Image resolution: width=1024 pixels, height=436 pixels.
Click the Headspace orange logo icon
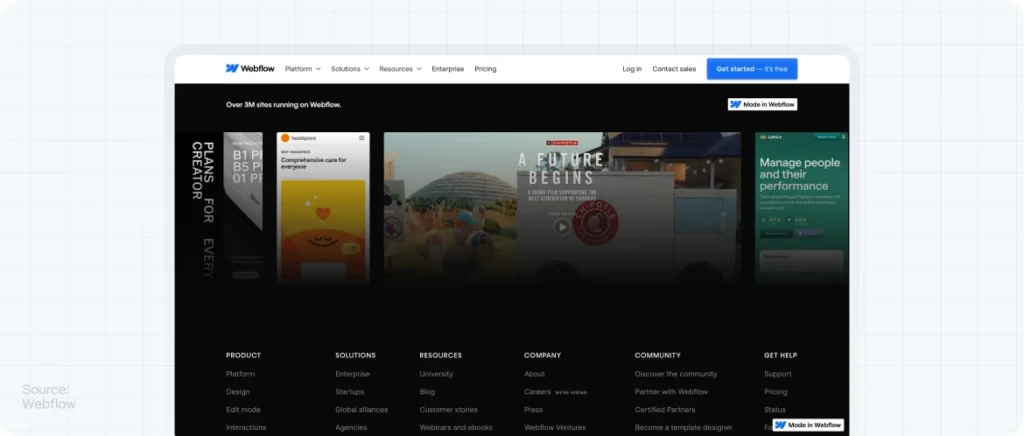coord(285,138)
